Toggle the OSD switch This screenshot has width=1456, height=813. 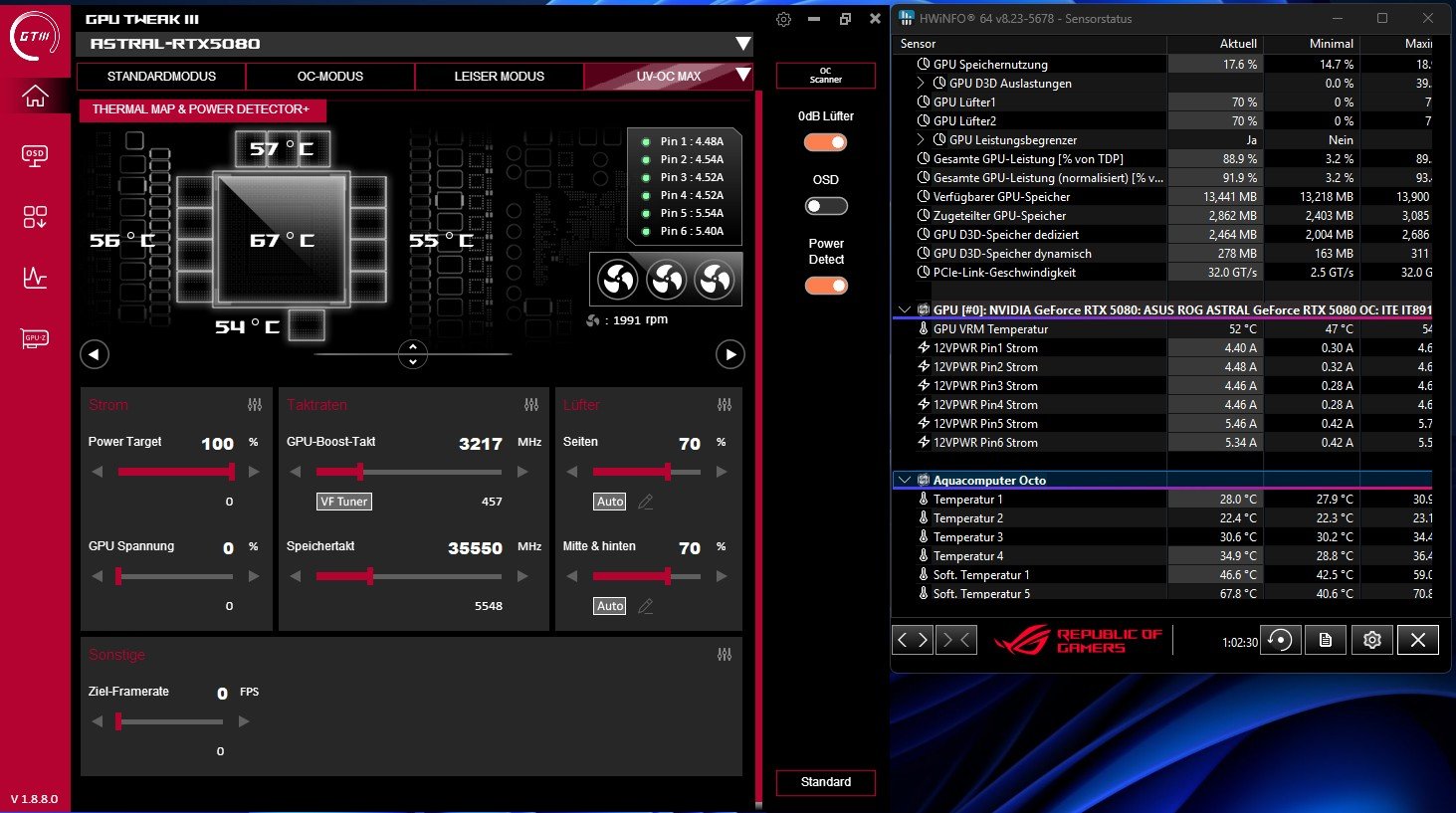[x=826, y=206]
